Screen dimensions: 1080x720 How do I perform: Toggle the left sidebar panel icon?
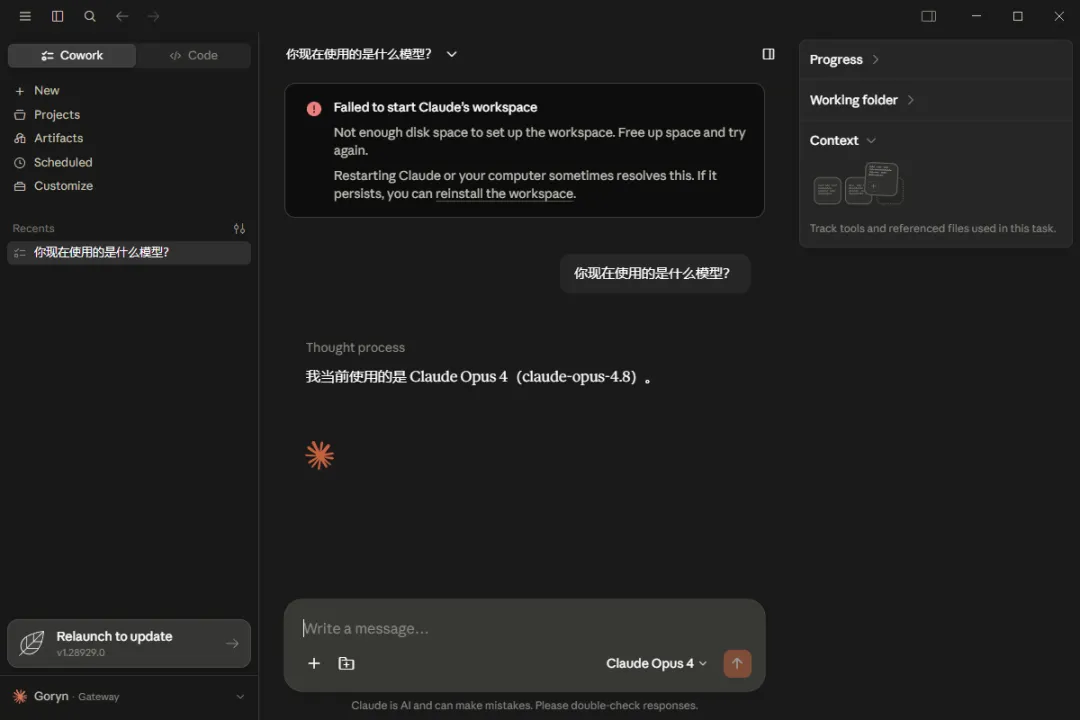[x=57, y=16]
